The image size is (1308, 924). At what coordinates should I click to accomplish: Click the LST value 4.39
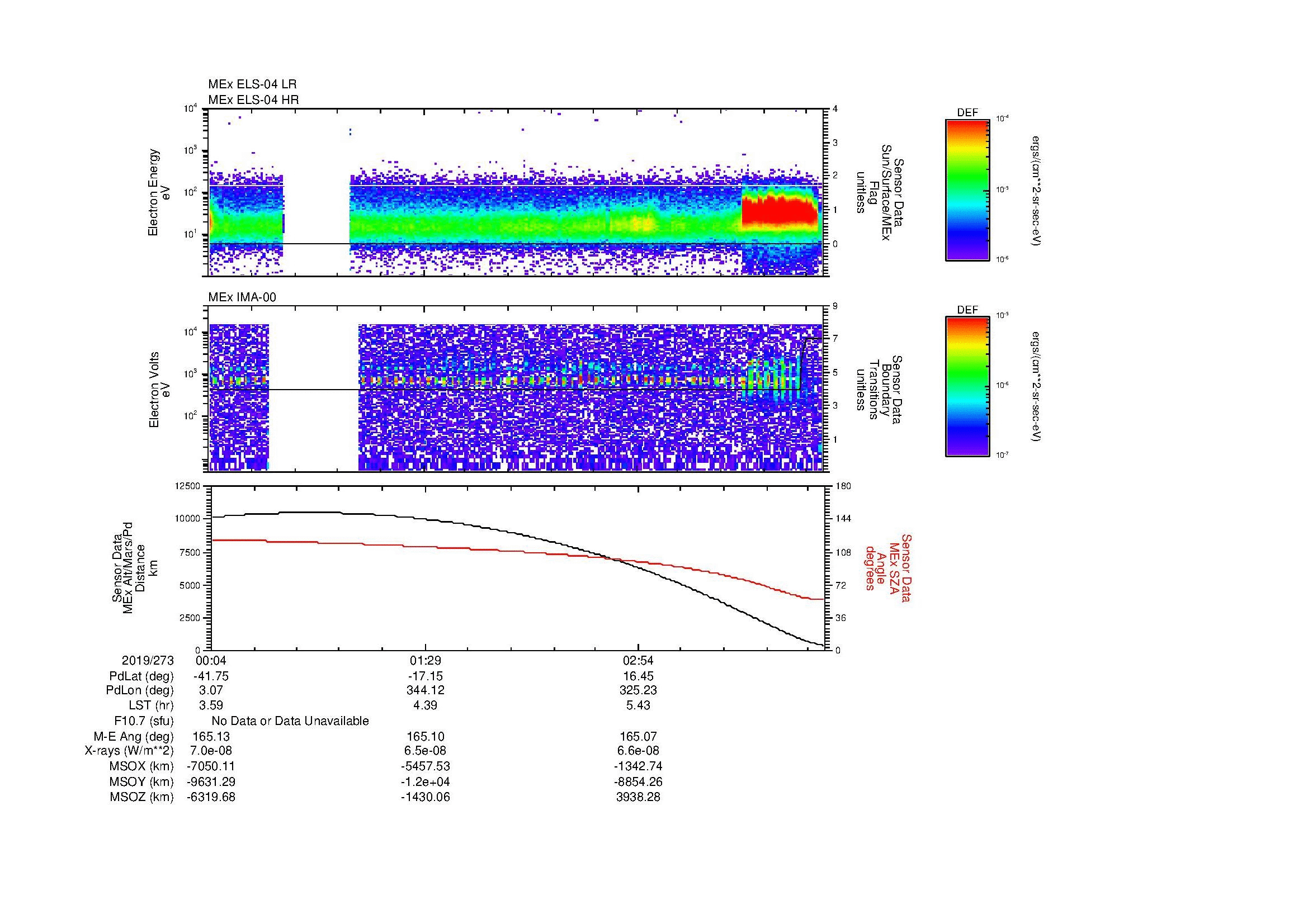pos(425,705)
